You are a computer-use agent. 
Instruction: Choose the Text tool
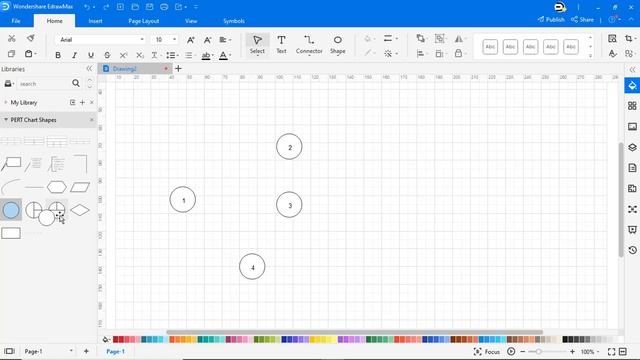(281, 44)
